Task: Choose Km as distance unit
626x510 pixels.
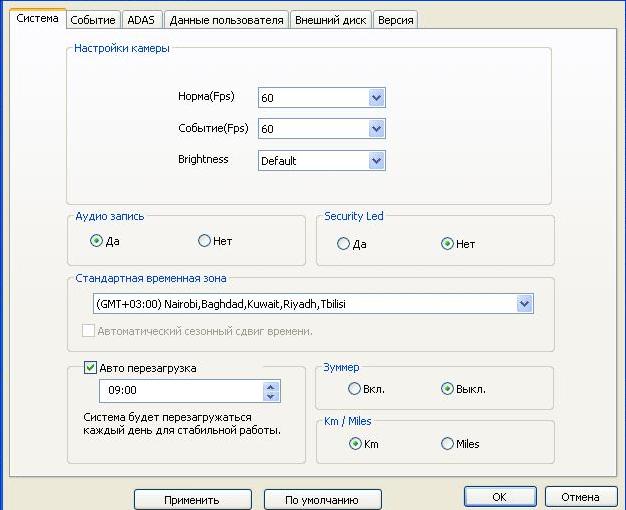Action: [x=355, y=444]
